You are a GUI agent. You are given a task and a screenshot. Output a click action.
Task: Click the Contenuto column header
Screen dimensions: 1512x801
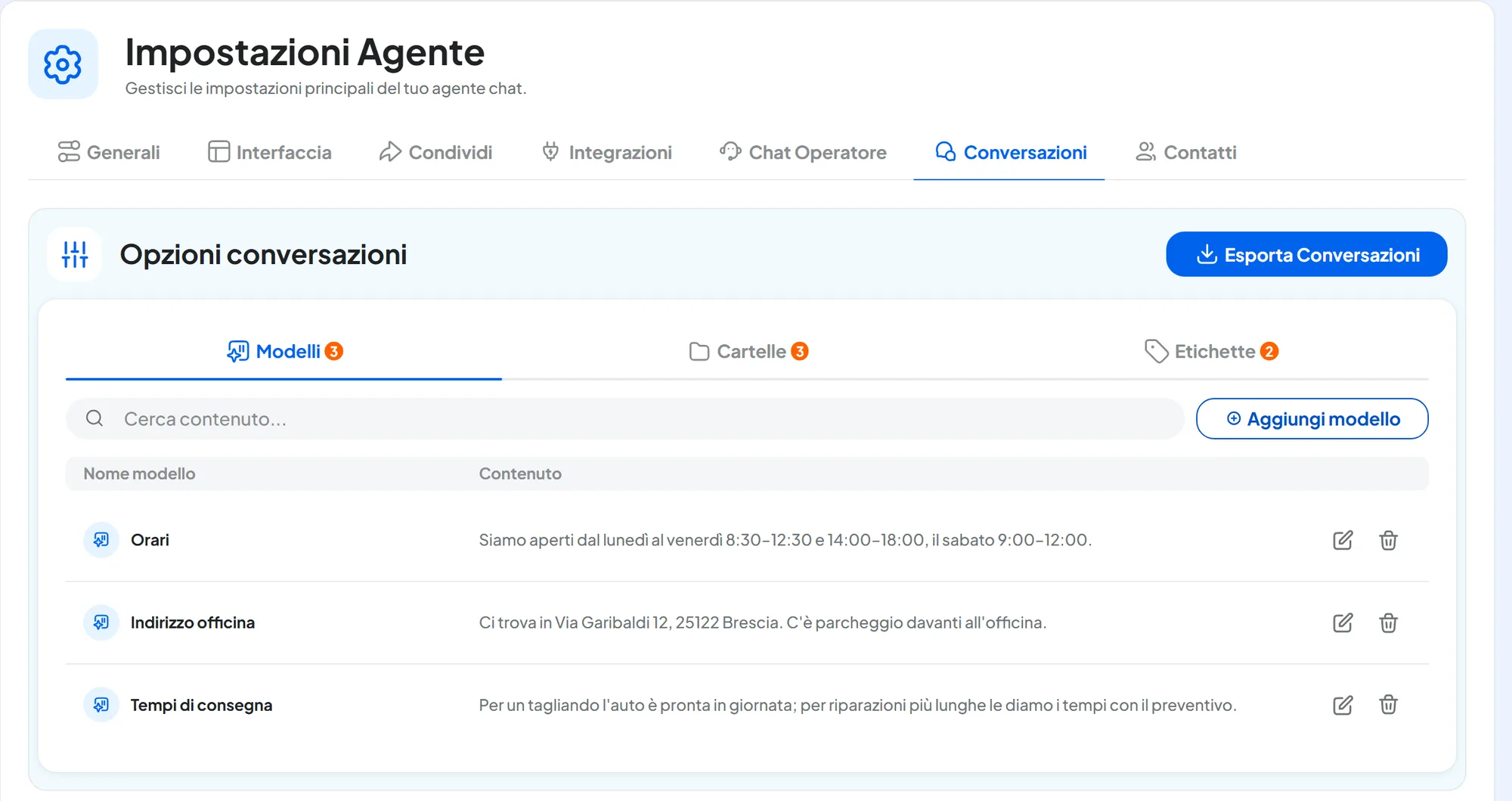(x=520, y=473)
